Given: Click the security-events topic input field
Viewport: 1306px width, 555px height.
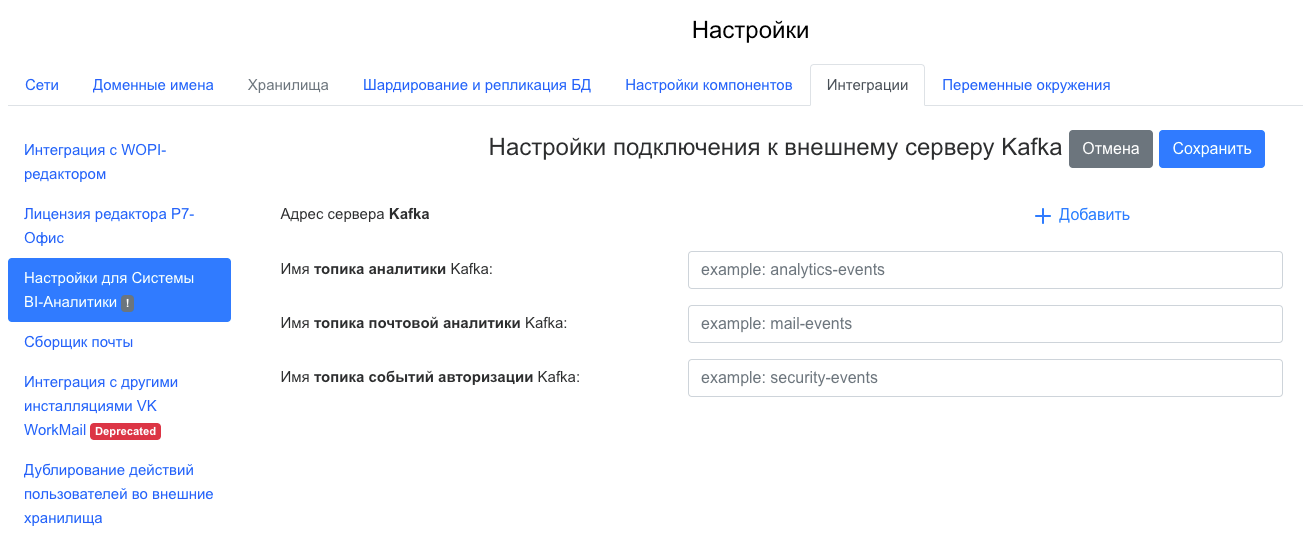Looking at the screenshot, I should (x=984, y=378).
